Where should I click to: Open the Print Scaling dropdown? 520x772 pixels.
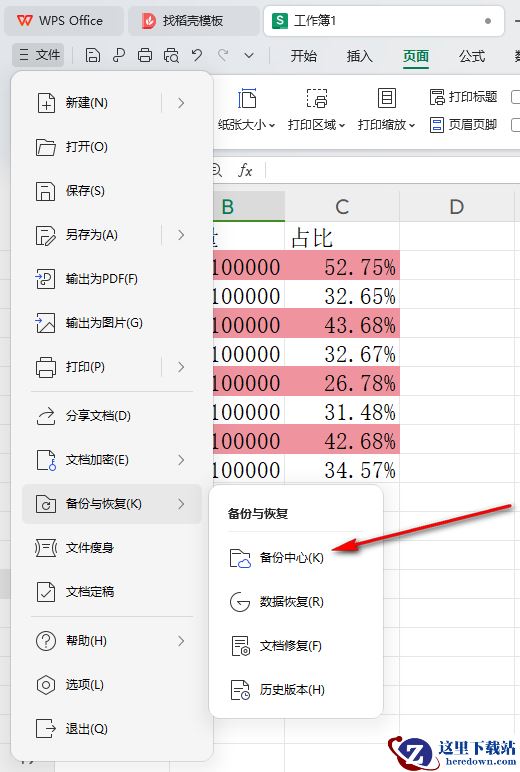(x=387, y=125)
